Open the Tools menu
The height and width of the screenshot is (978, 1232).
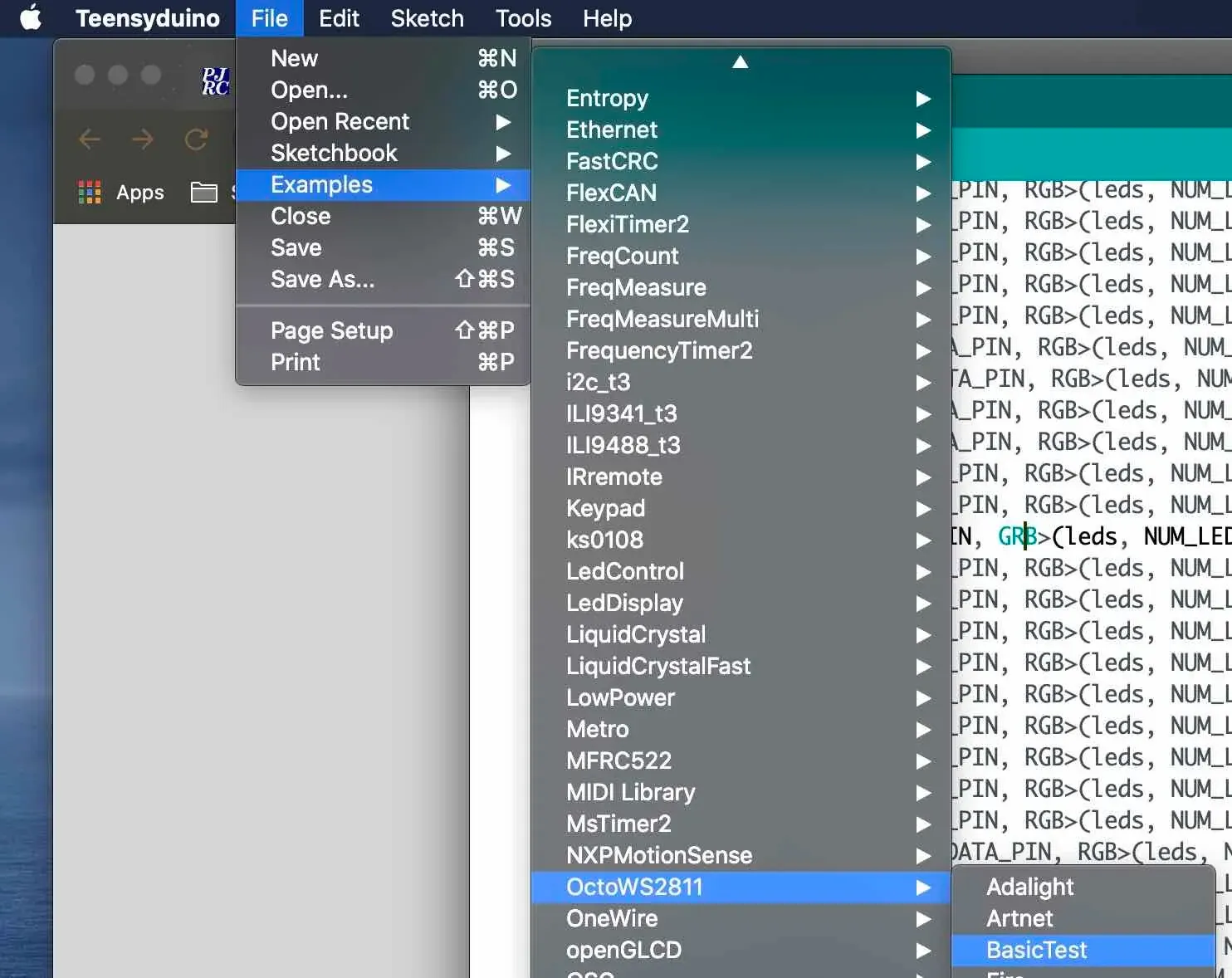(523, 17)
